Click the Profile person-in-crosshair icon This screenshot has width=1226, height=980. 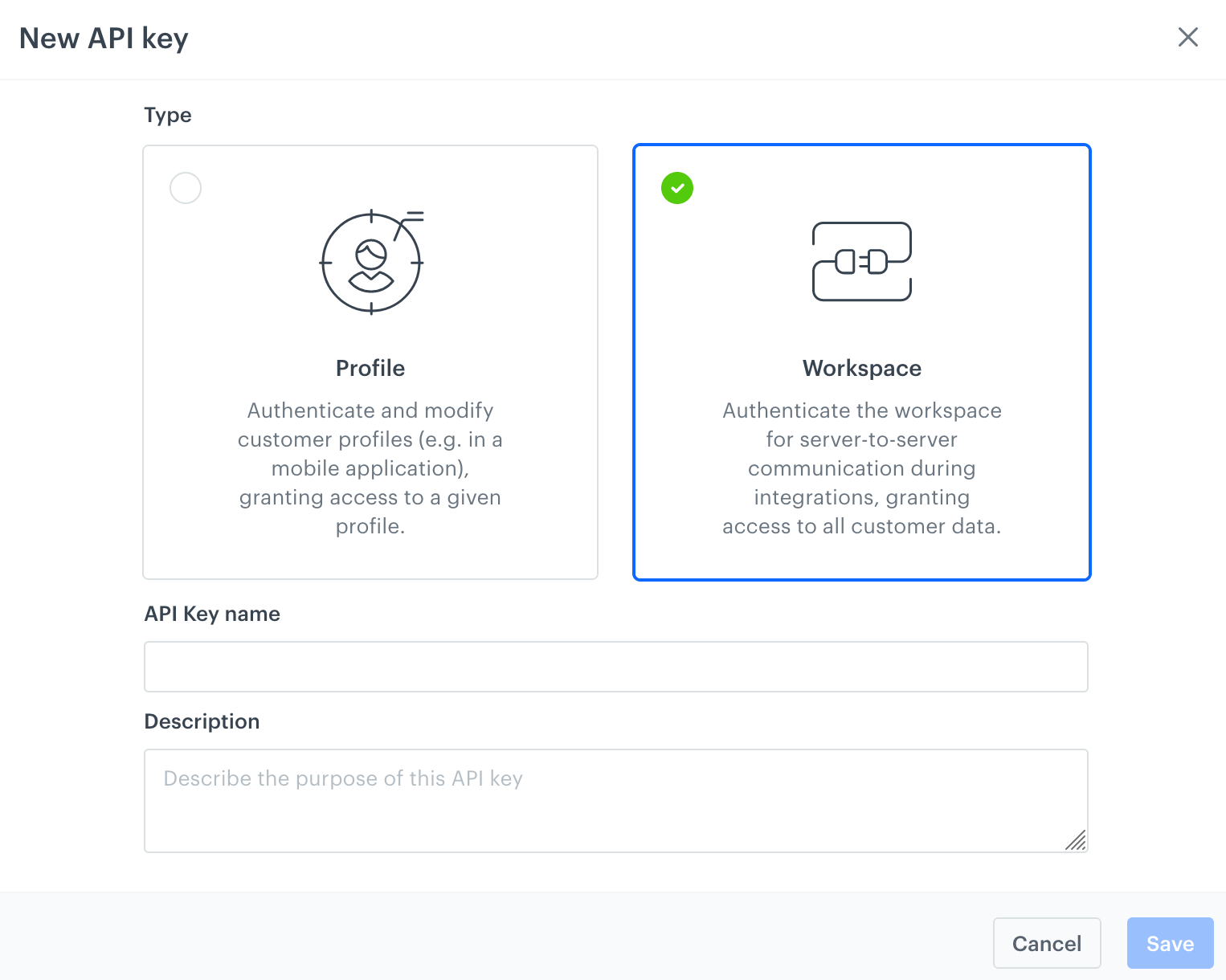tap(370, 261)
